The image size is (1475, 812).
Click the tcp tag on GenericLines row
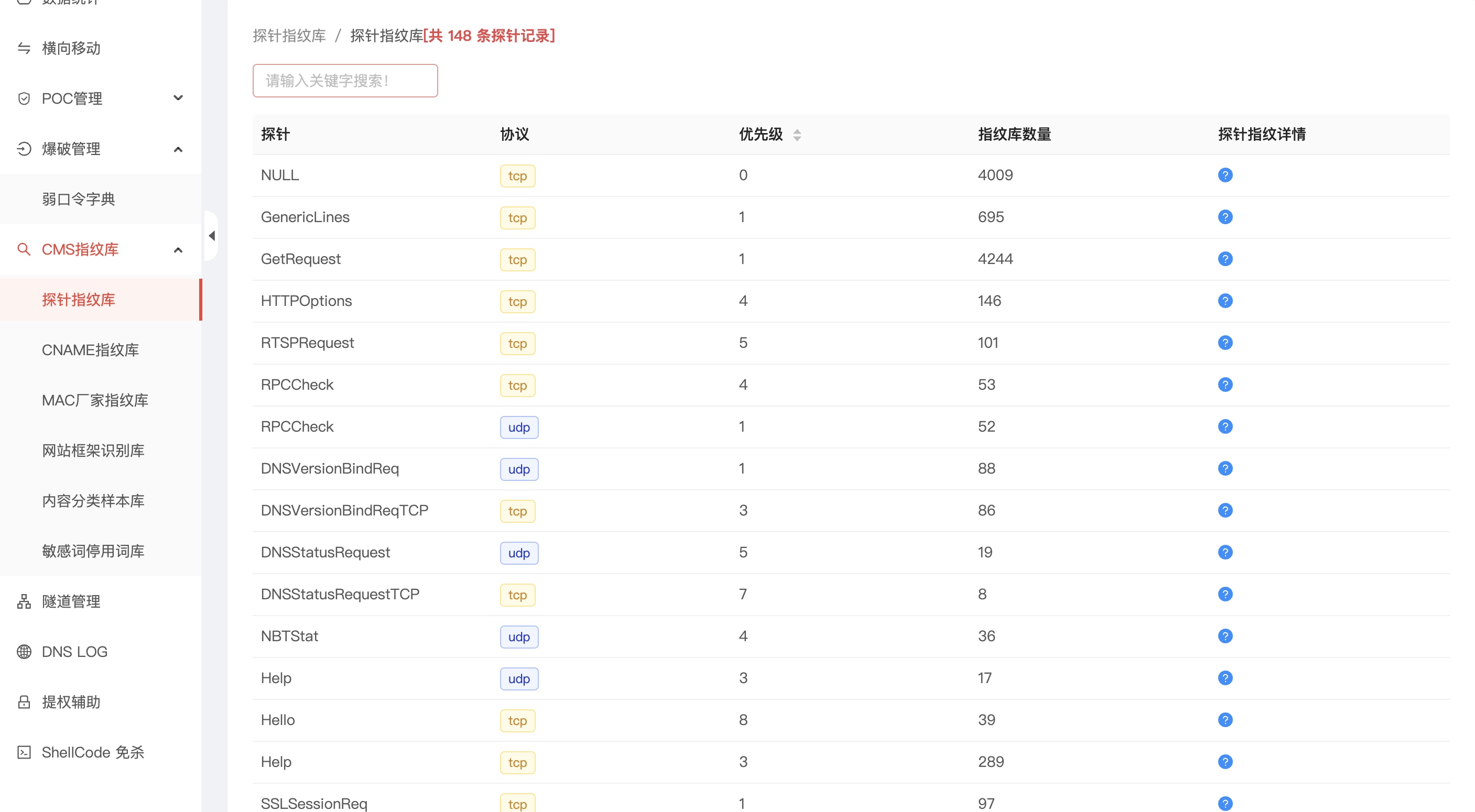tap(517, 218)
